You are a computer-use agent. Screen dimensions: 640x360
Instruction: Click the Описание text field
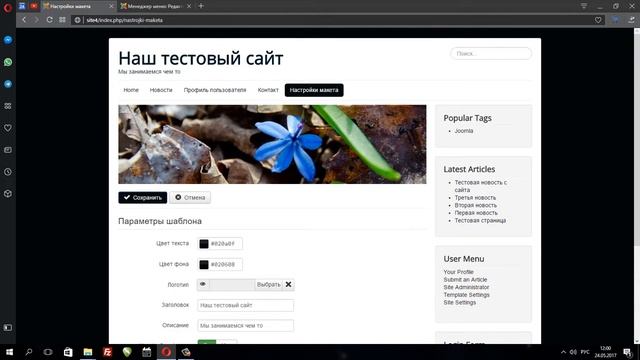click(245, 326)
